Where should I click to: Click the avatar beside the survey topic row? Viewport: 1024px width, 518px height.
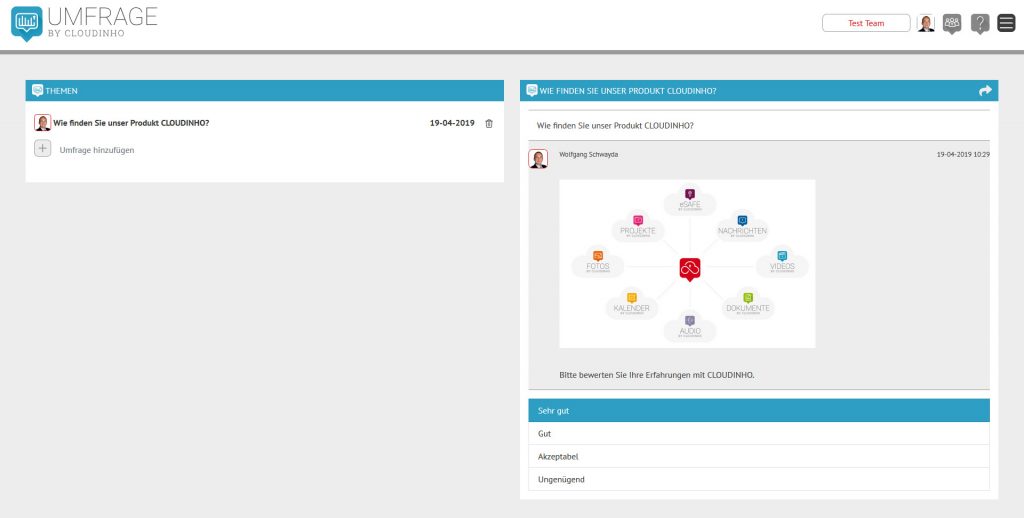42,123
